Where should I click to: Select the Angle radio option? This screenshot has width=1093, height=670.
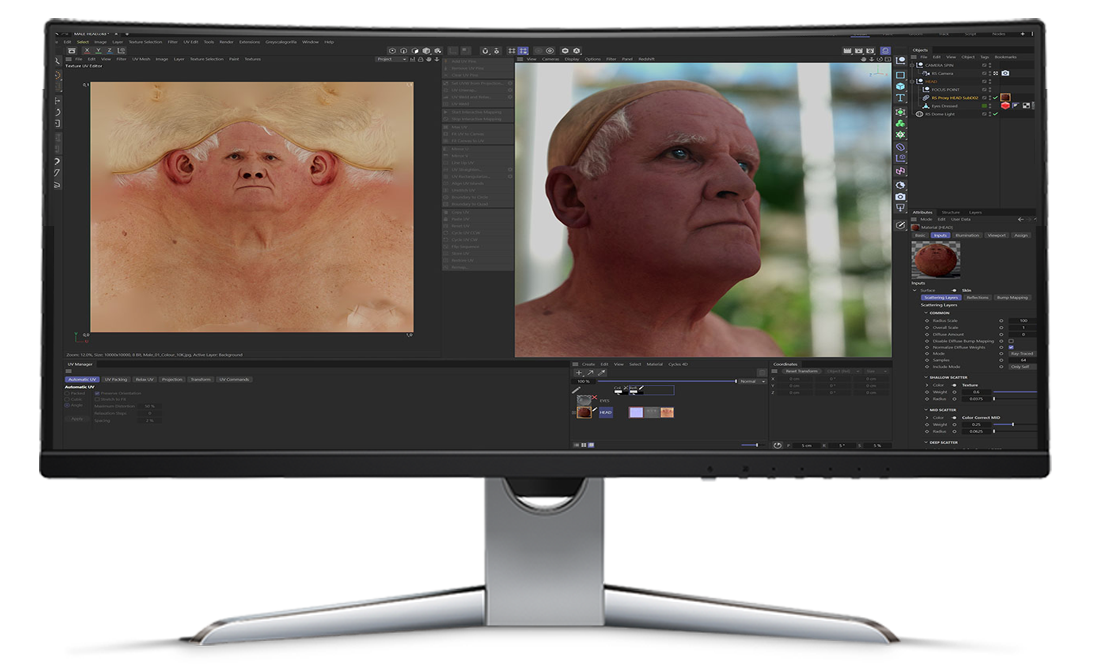67,405
